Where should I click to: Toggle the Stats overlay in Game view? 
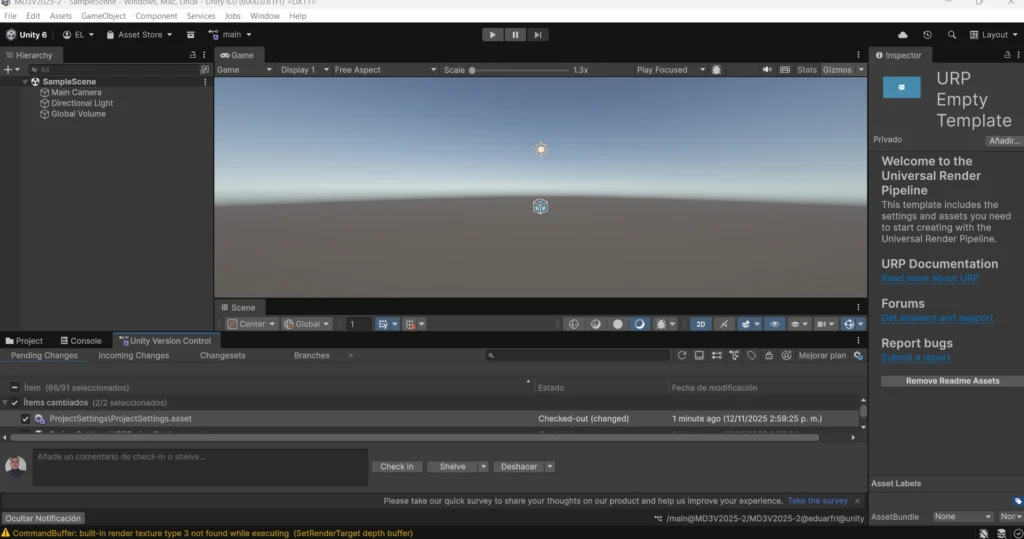[x=807, y=69]
